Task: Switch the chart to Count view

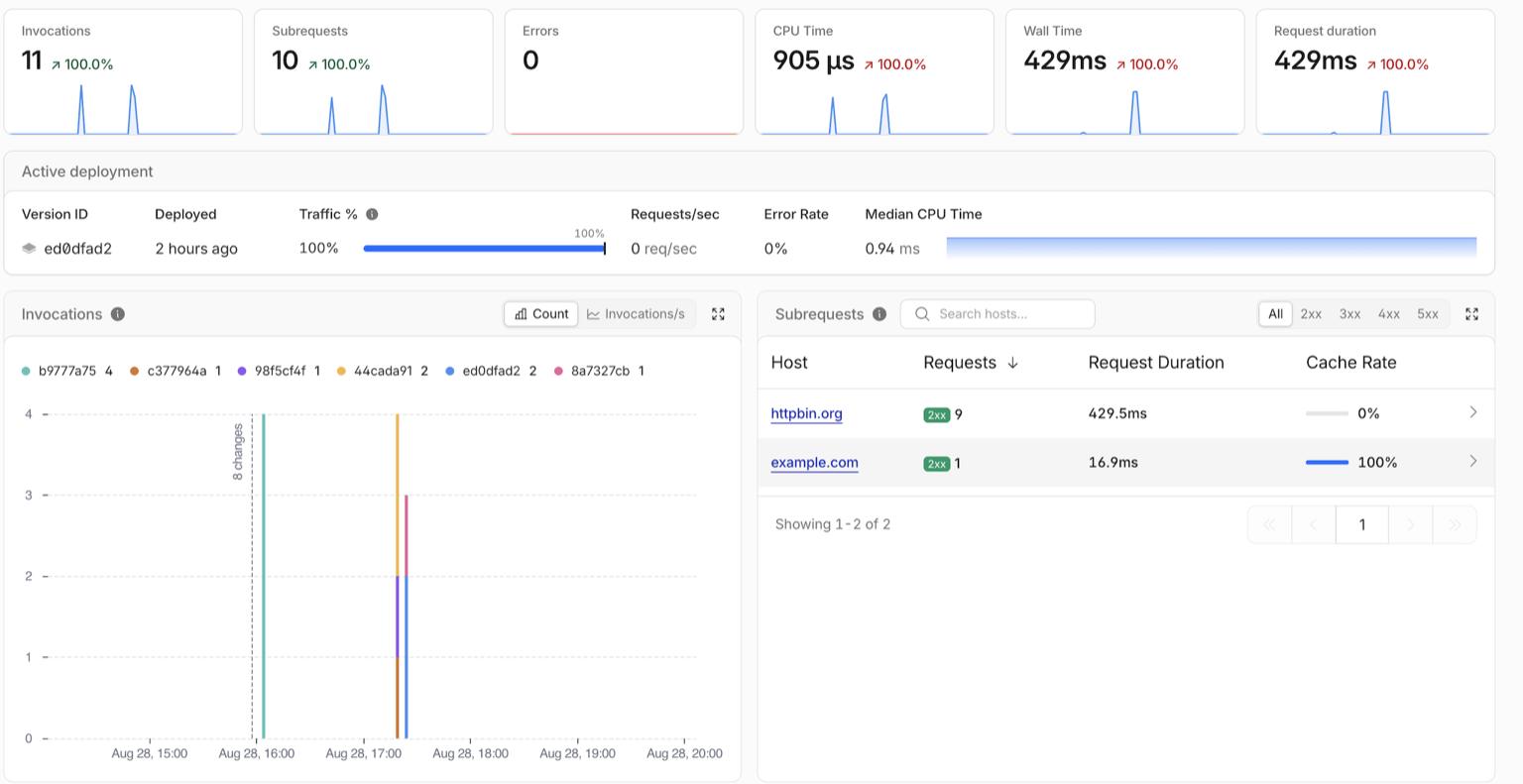Action: click(x=541, y=314)
